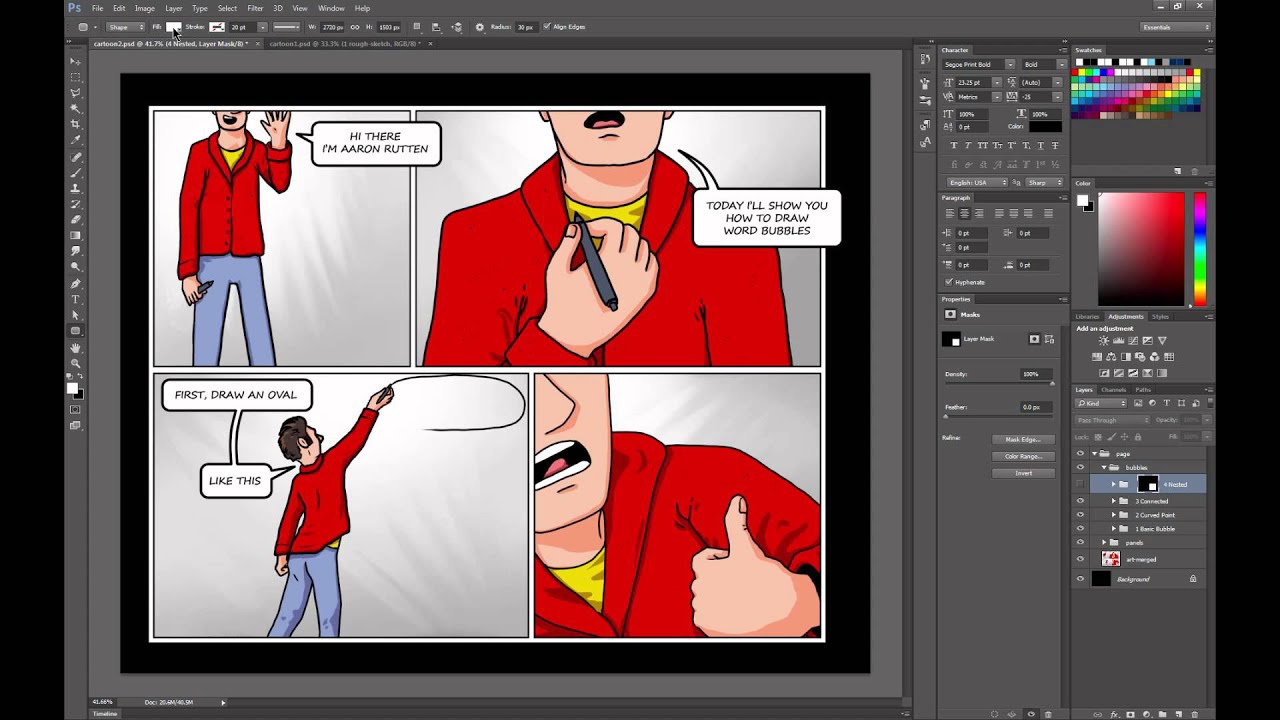1280x720 pixels.
Task: Expand the 3 Connected layer group
Action: 1114,501
